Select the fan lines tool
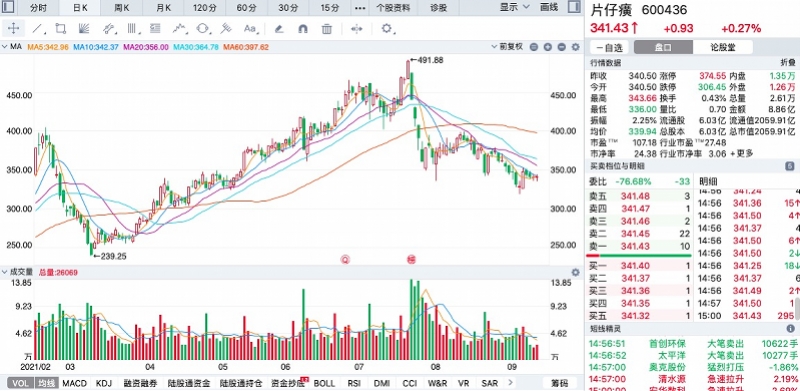Screen dimensions: 800x391 (x=85, y=29)
